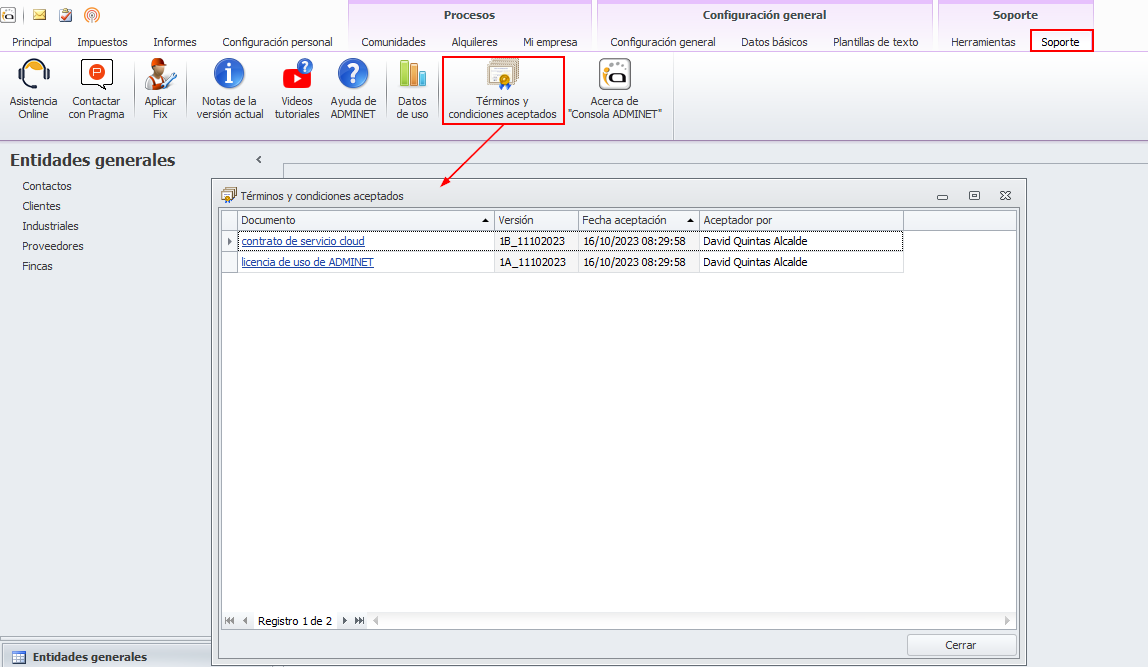Click right arrow of horizontal scrollbar

click(x=1007, y=621)
